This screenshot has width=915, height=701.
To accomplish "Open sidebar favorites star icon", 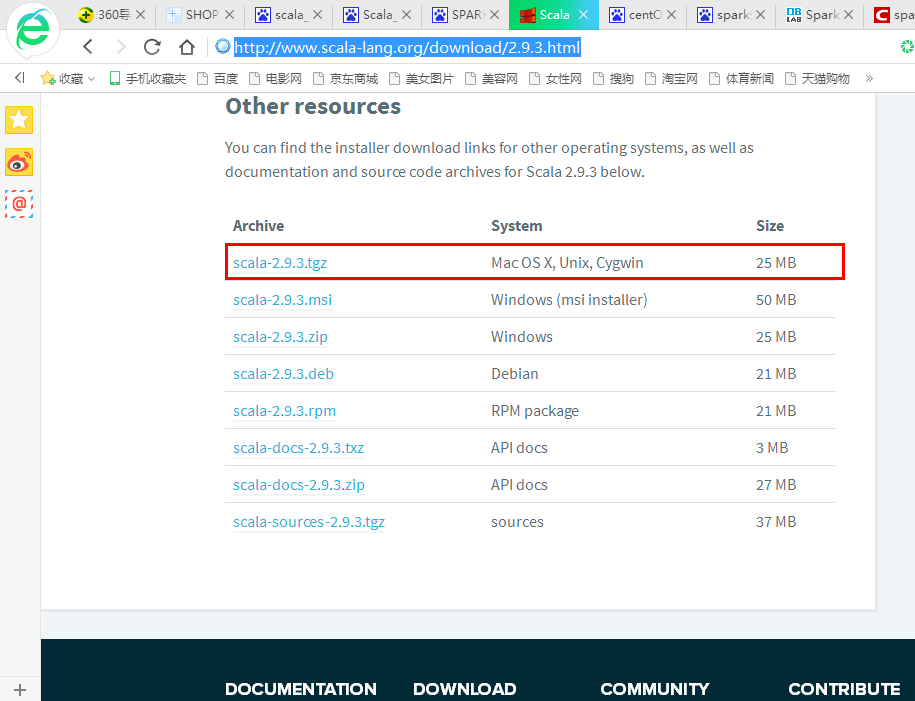I will click(19, 120).
